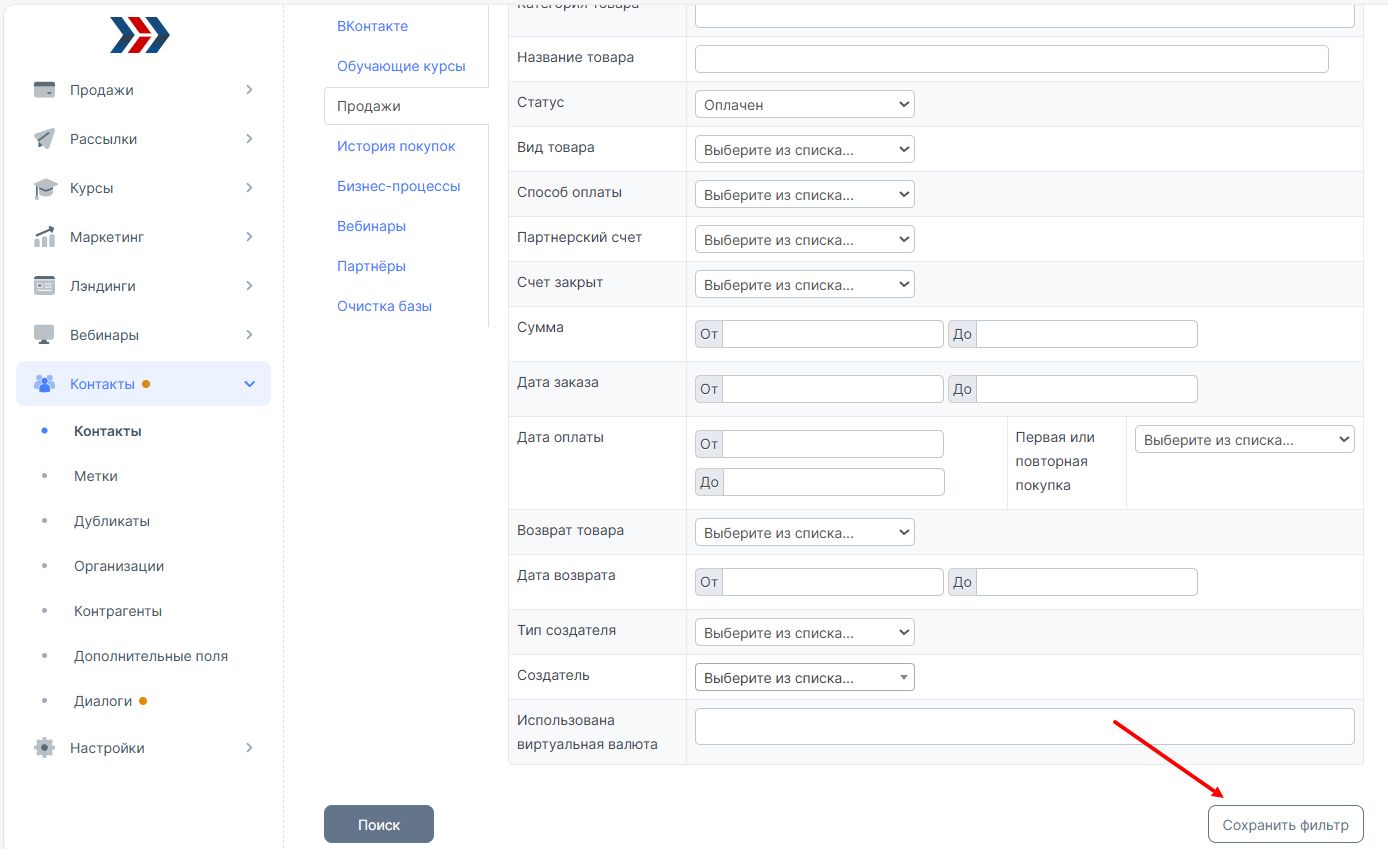Viewport: 1388px width, 849px height.
Task: Expand the Настройки sidebar chevron
Action: point(249,748)
